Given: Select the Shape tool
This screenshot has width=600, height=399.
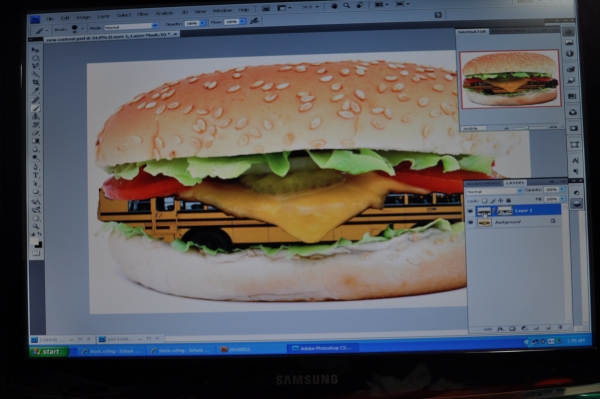Looking at the screenshot, I should (35, 192).
